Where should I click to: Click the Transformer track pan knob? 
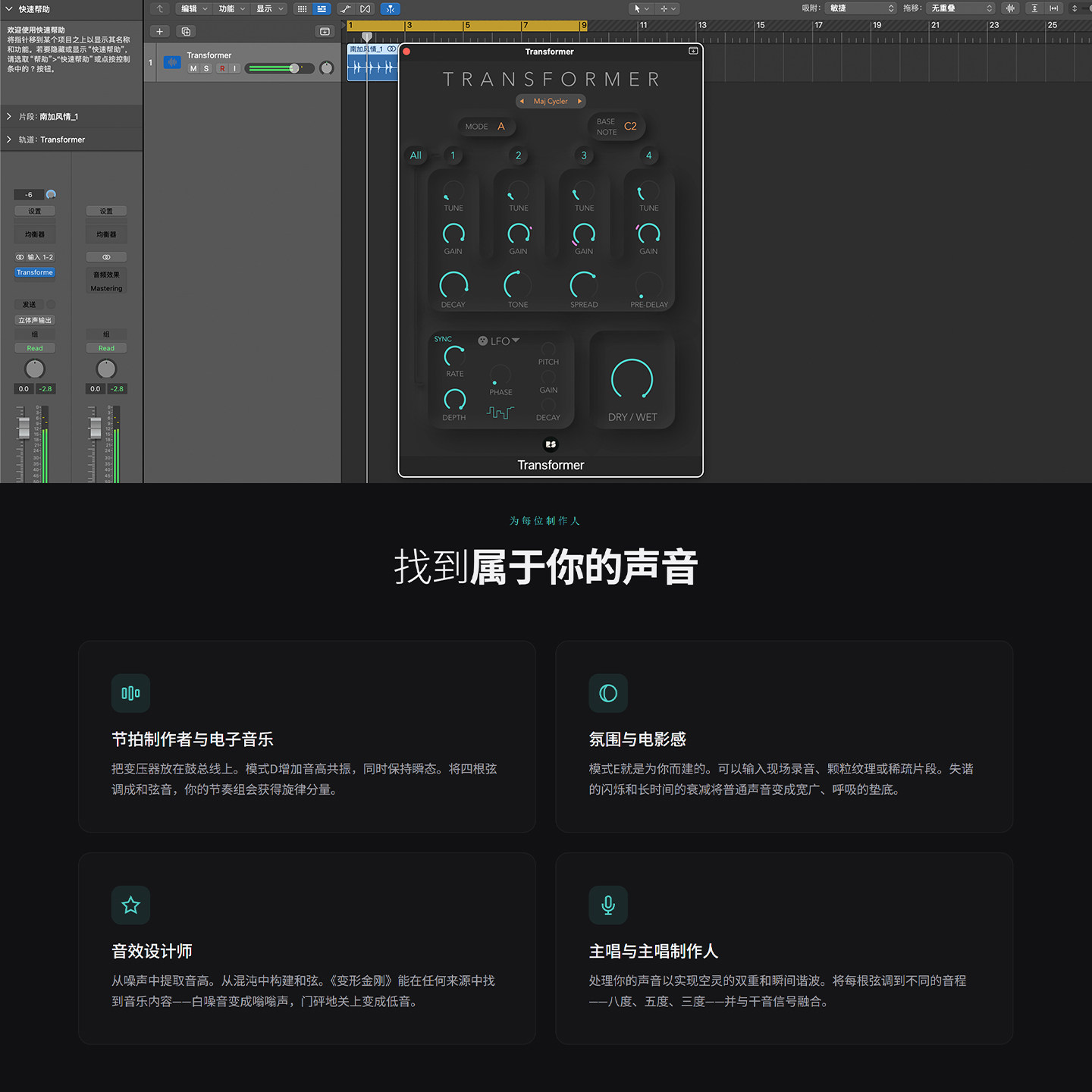pos(327,68)
